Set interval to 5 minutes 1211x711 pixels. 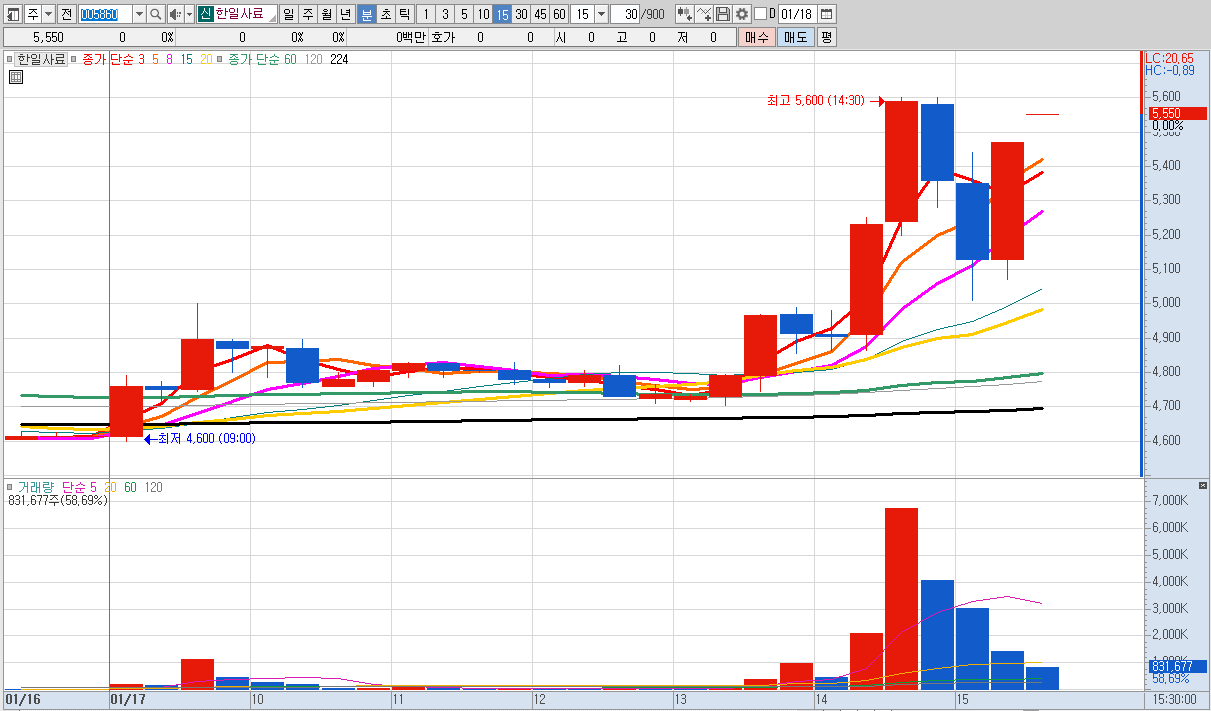pos(463,14)
